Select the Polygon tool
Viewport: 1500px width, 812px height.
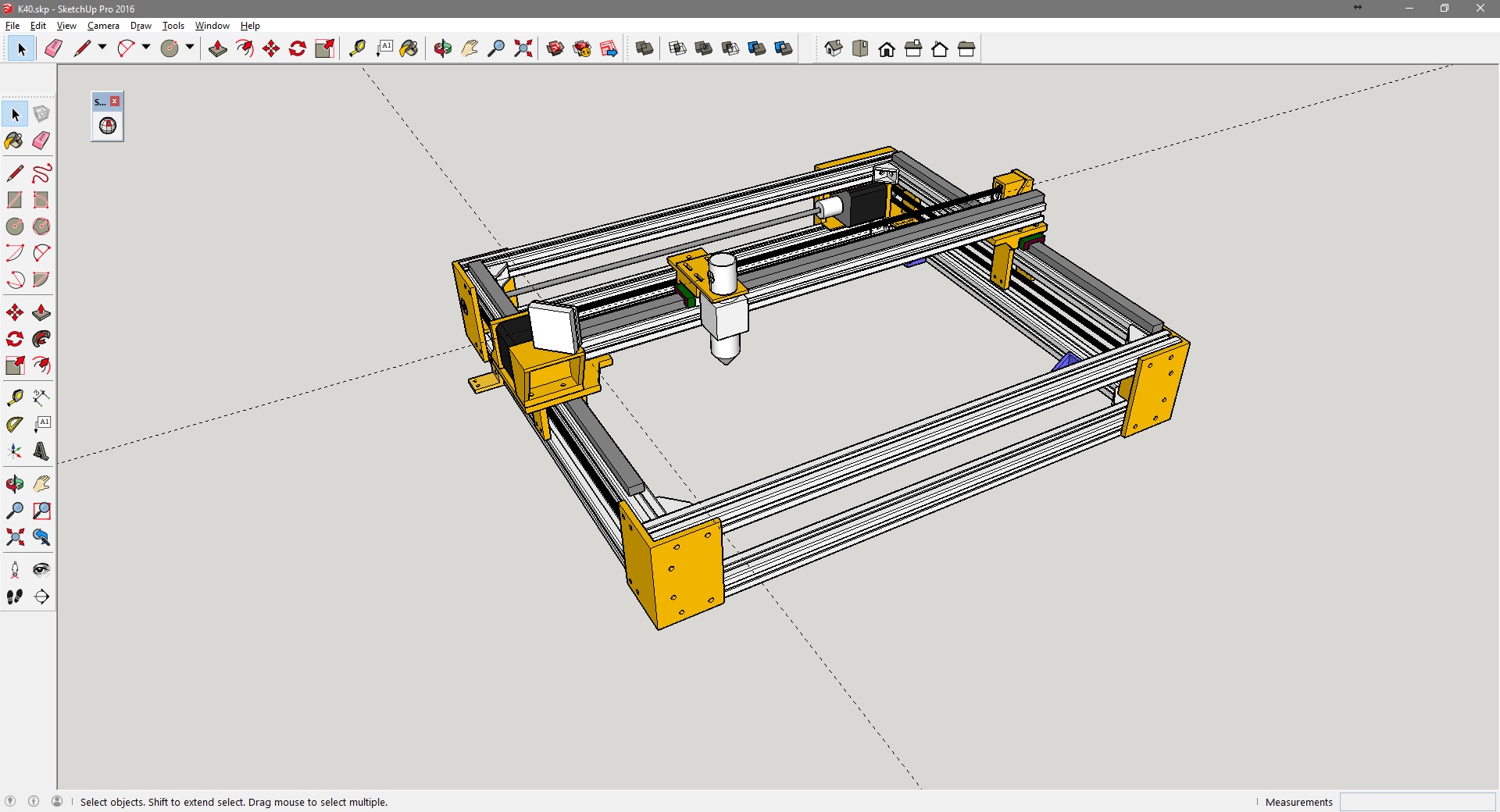41,226
